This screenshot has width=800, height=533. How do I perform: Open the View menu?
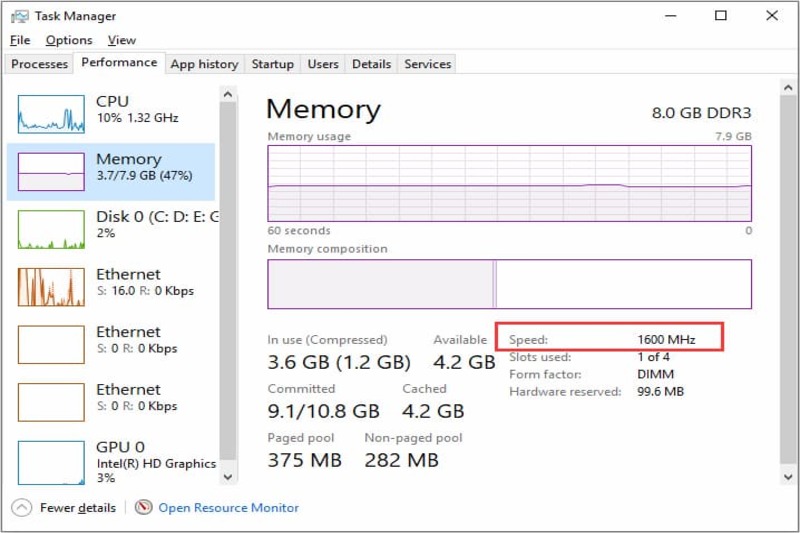[x=122, y=40]
